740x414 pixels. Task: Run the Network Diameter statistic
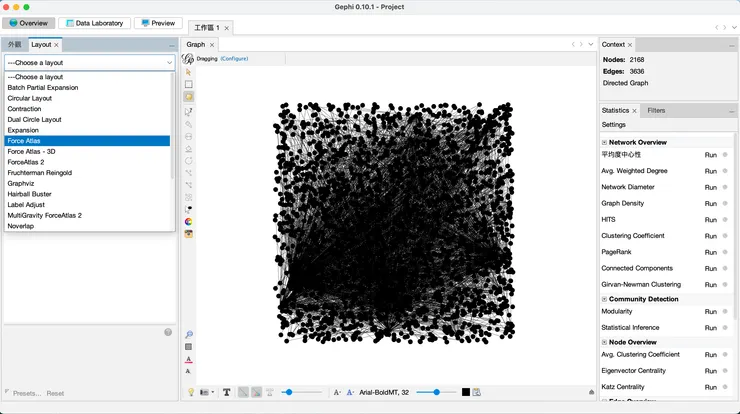(710, 187)
